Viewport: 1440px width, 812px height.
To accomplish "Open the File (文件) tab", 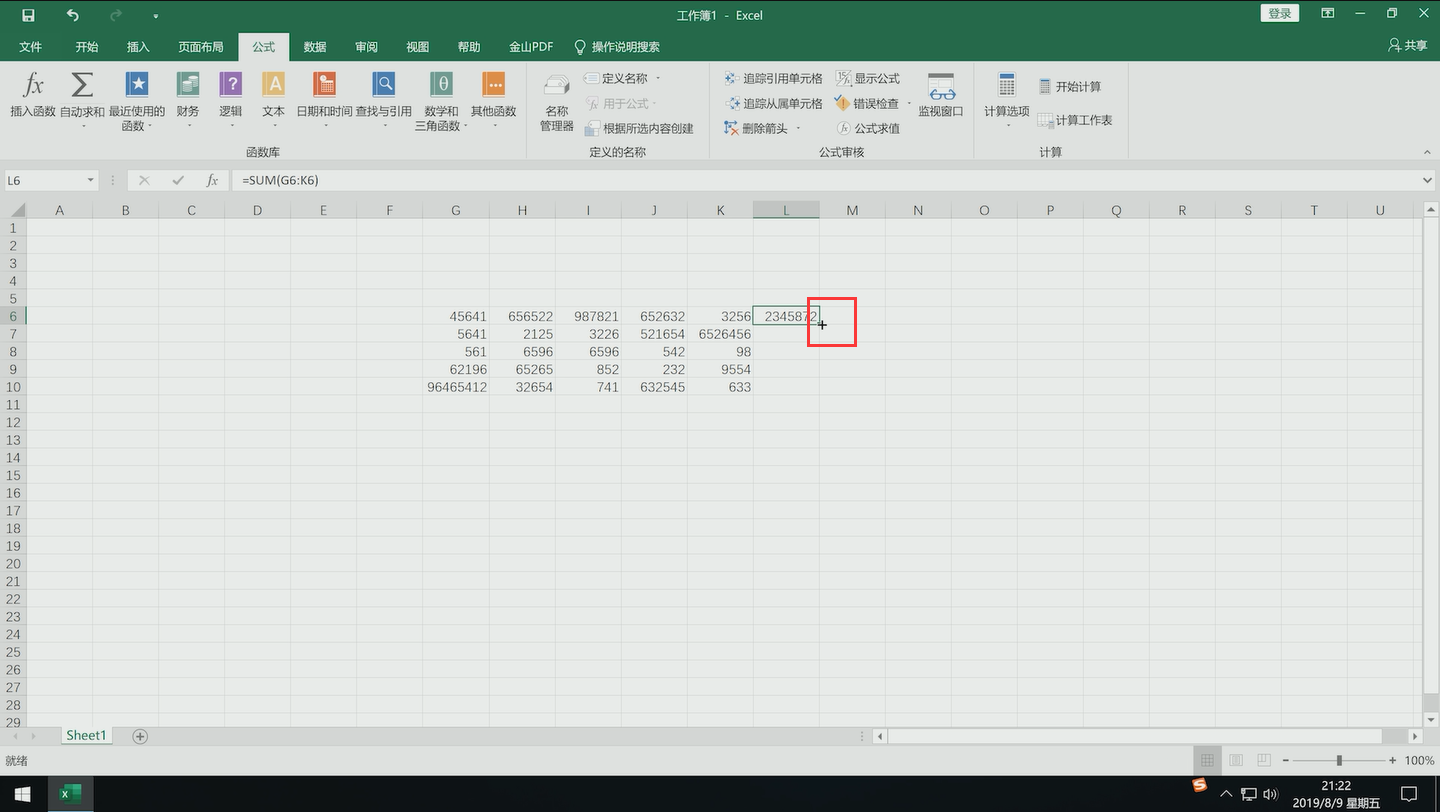I will click(31, 47).
